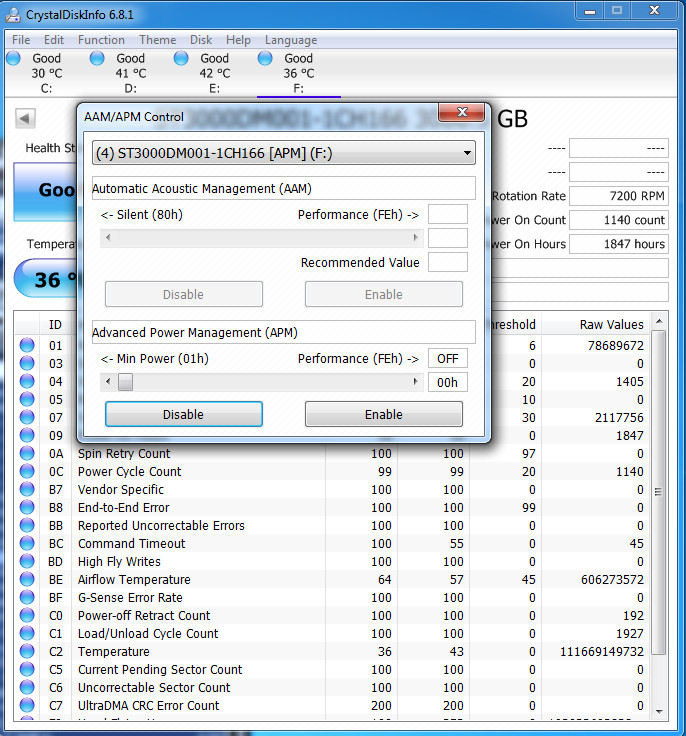Click the APM slider right arrow
Image resolution: width=686 pixels, height=736 pixels.
coord(416,382)
